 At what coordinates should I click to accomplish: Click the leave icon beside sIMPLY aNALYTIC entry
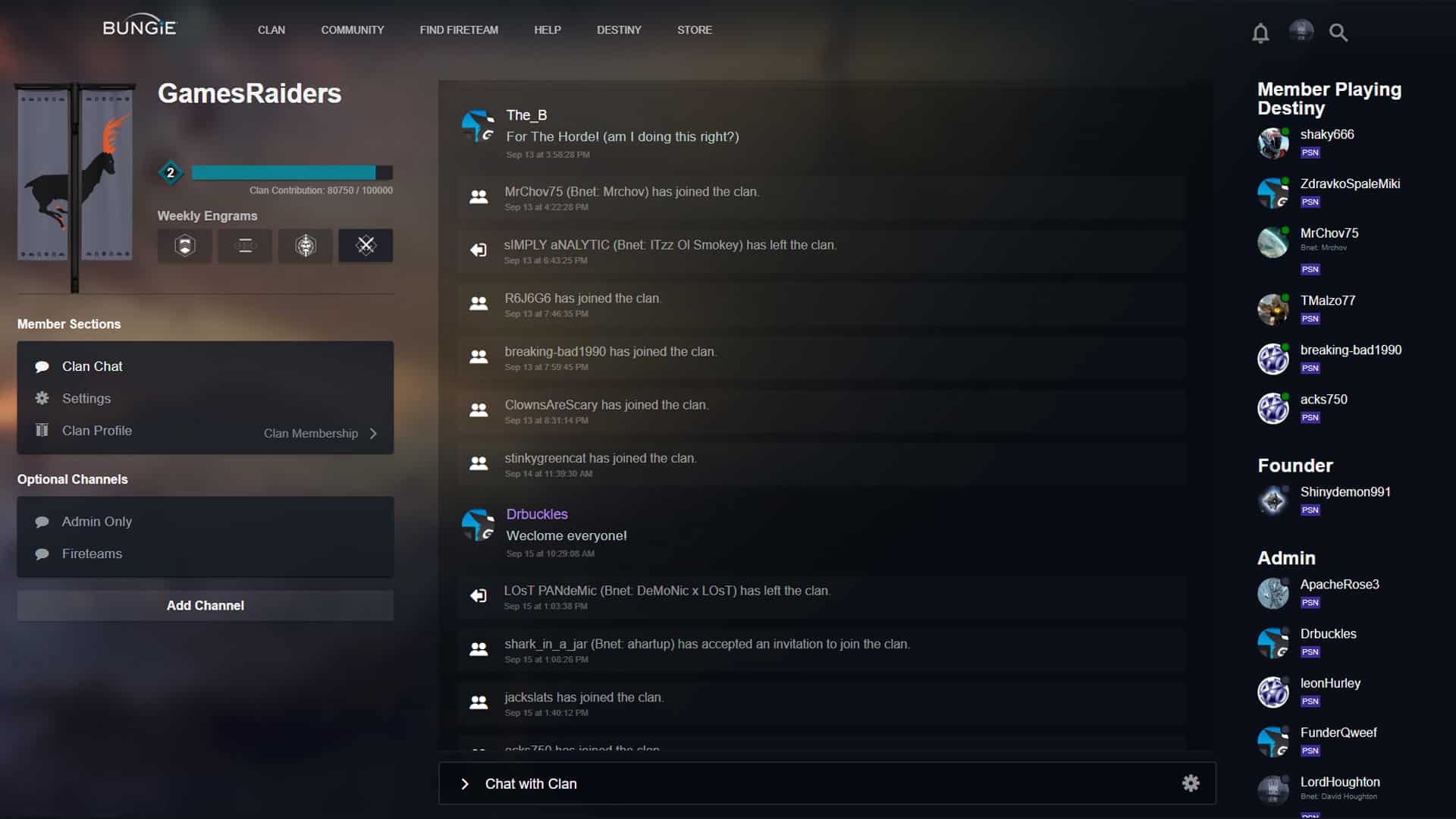(479, 250)
